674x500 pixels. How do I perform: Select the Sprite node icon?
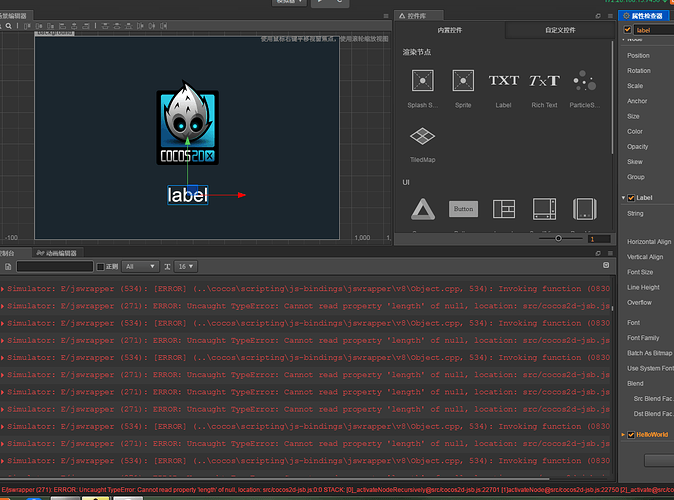click(x=463, y=80)
